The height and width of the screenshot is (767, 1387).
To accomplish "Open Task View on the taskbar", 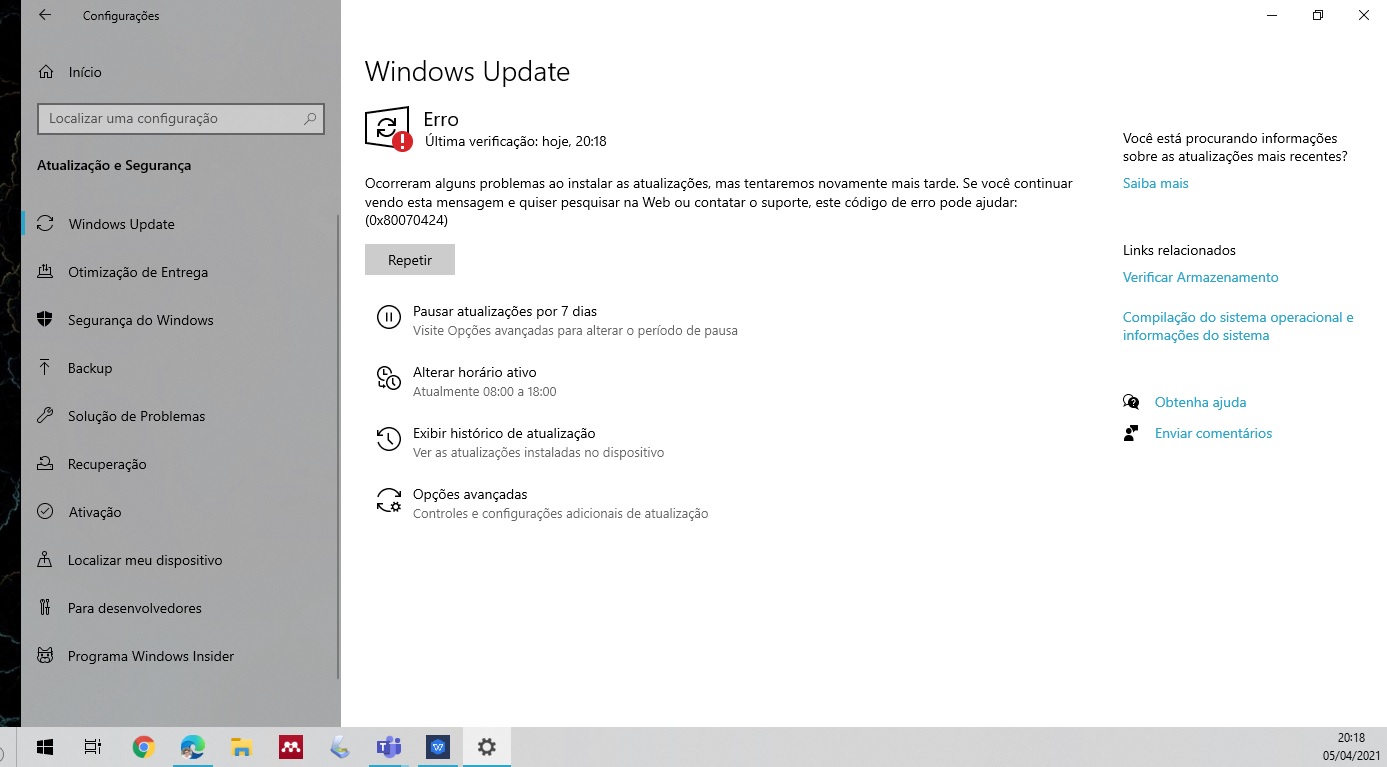I will click(93, 747).
